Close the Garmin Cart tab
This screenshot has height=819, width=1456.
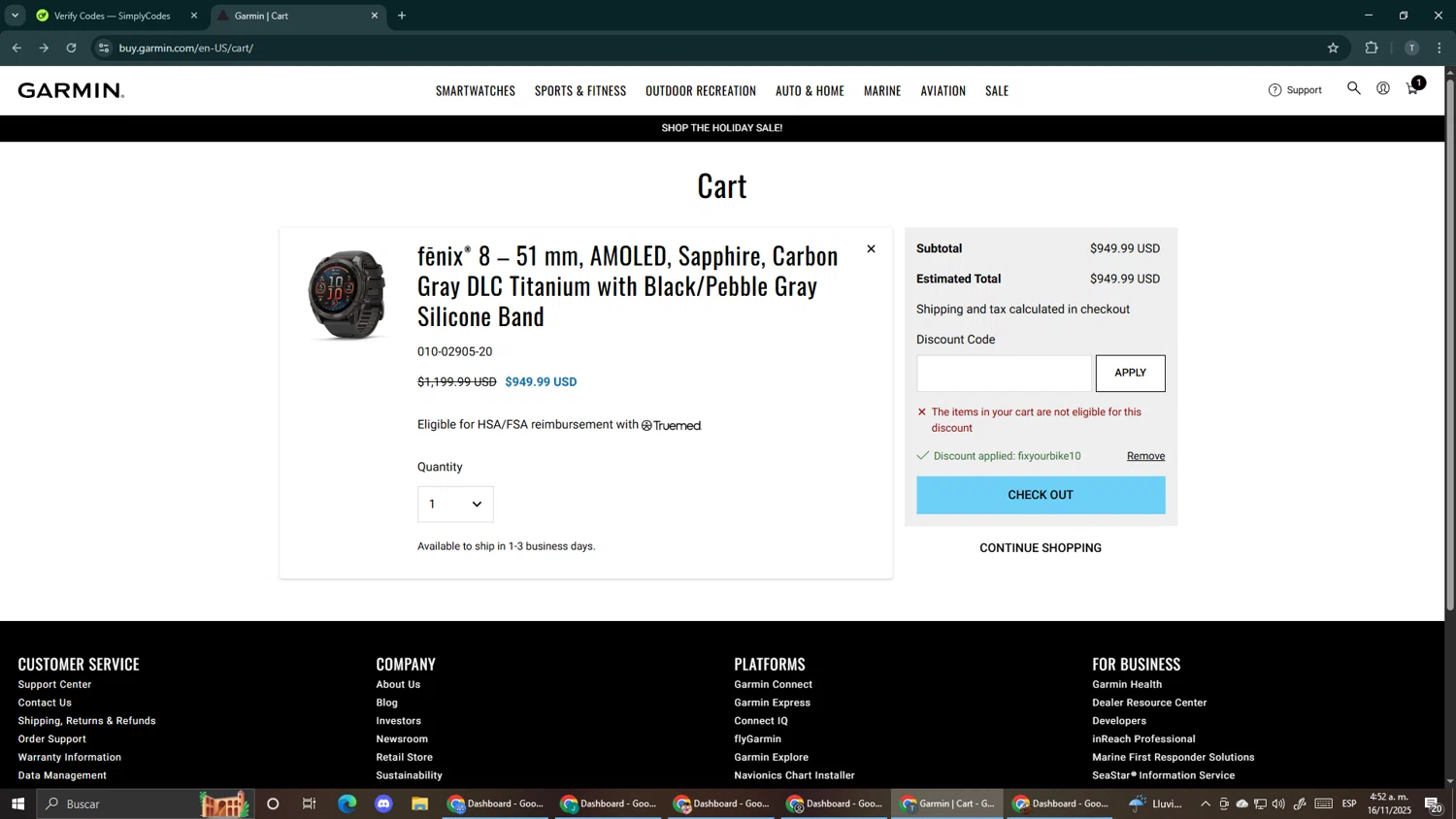pos(375,16)
